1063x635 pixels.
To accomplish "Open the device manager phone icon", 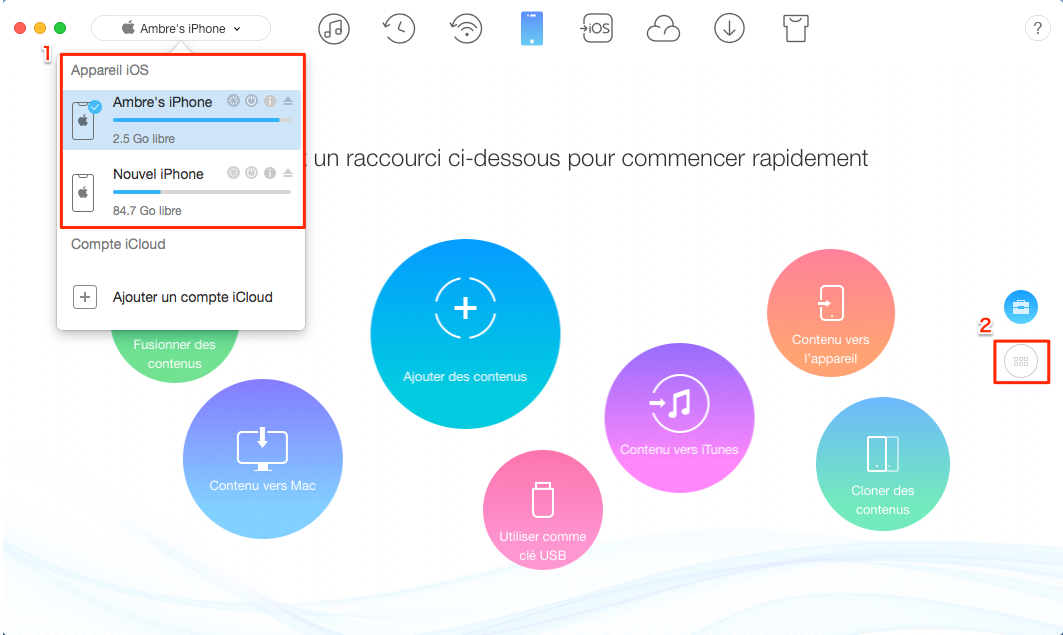I will click(532, 28).
